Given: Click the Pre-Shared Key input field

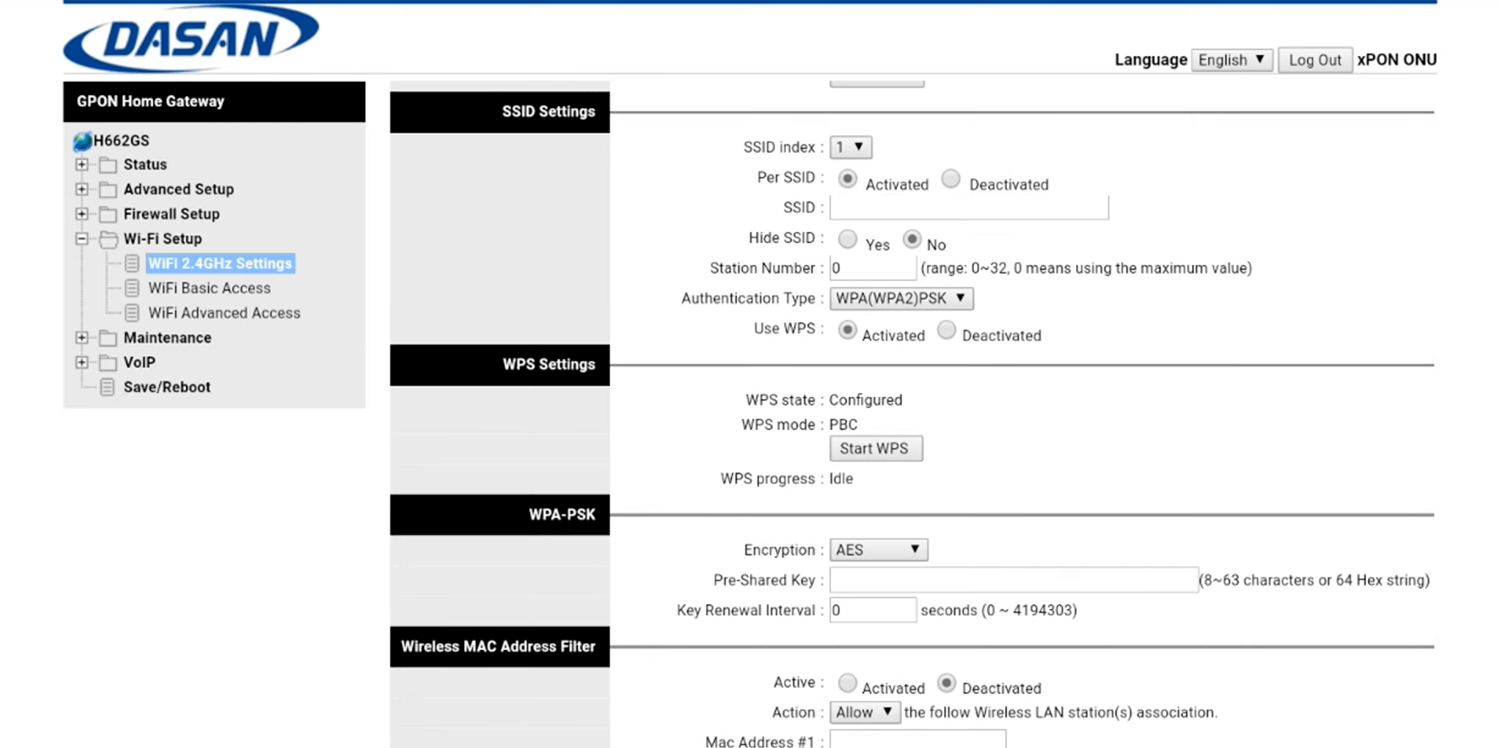Looking at the screenshot, I should click(1013, 580).
